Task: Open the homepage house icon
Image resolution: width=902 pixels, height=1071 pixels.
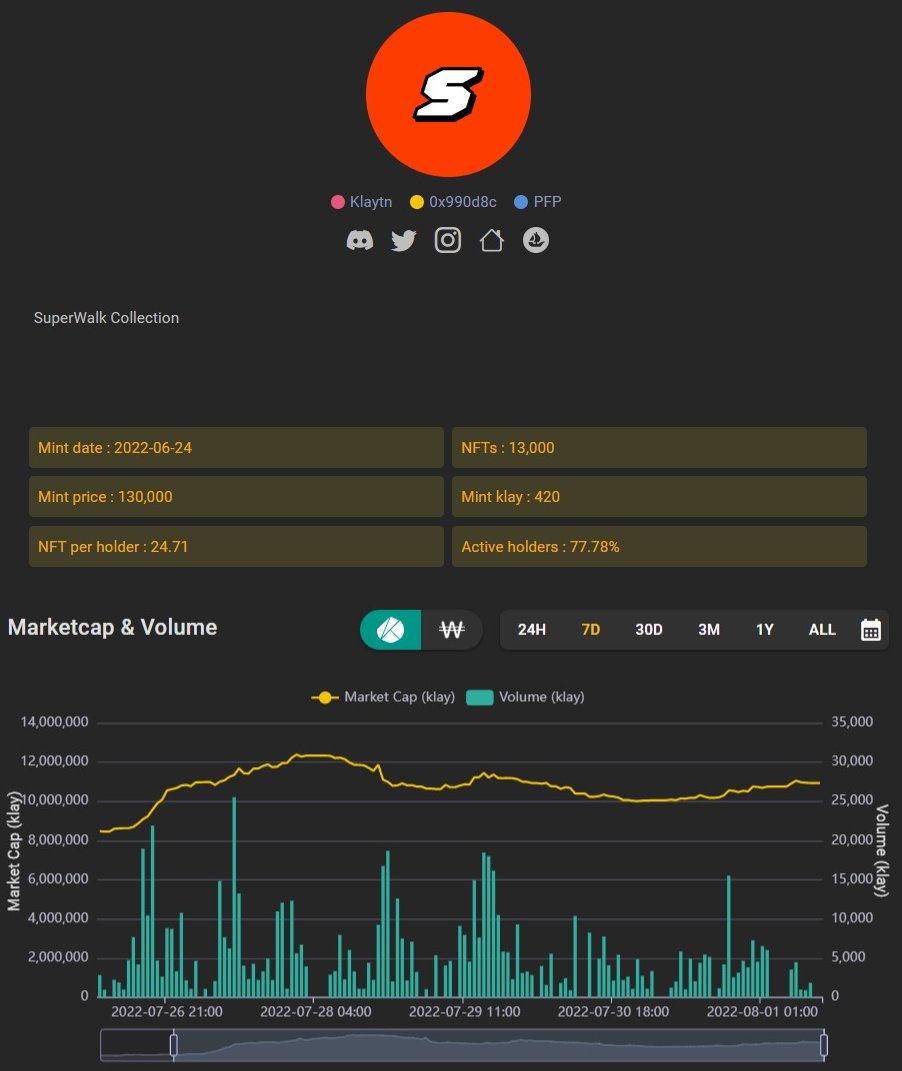Action: pos(492,240)
